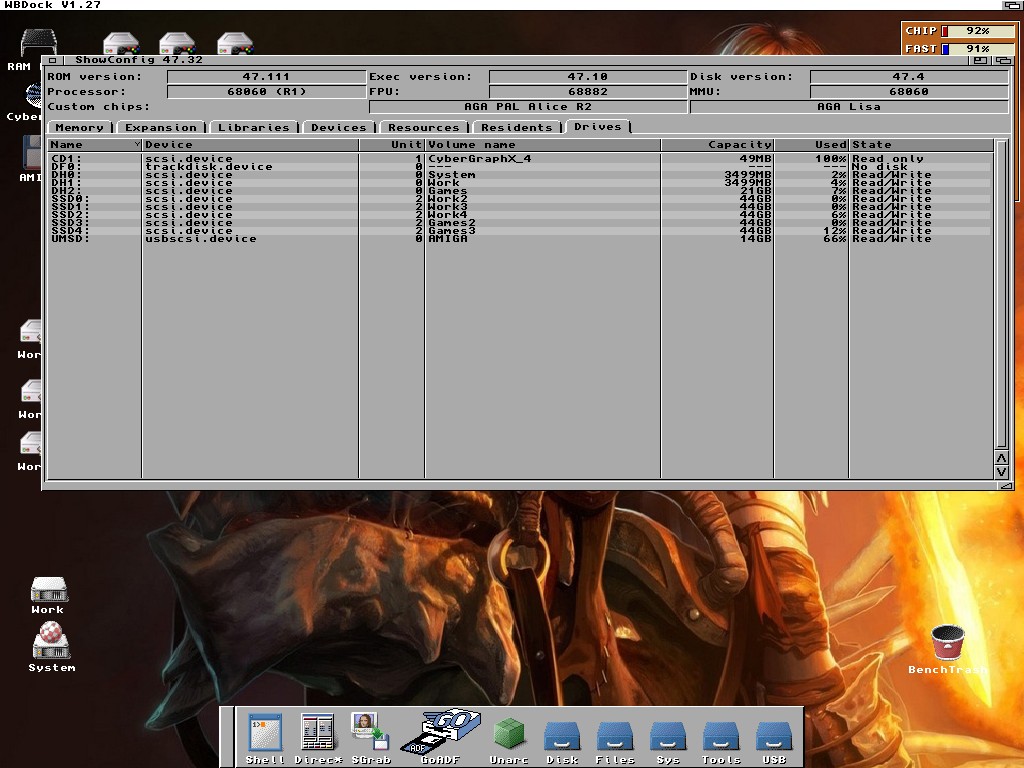Sort the list by the Name column header

click(95, 144)
